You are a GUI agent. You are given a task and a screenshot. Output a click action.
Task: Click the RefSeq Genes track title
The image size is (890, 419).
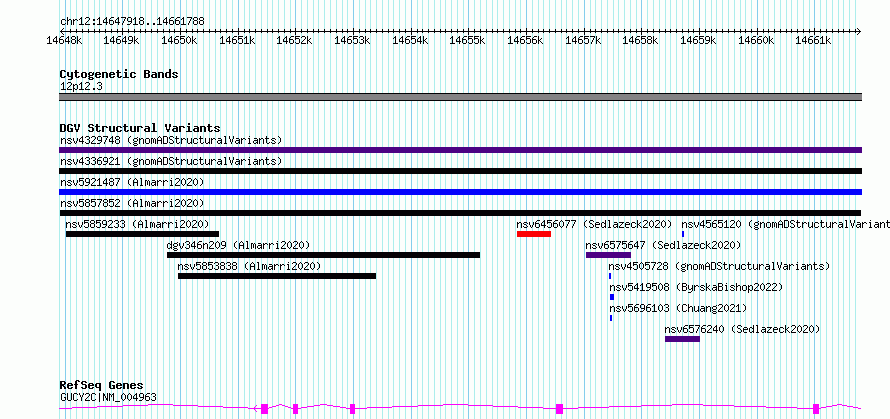point(101,386)
